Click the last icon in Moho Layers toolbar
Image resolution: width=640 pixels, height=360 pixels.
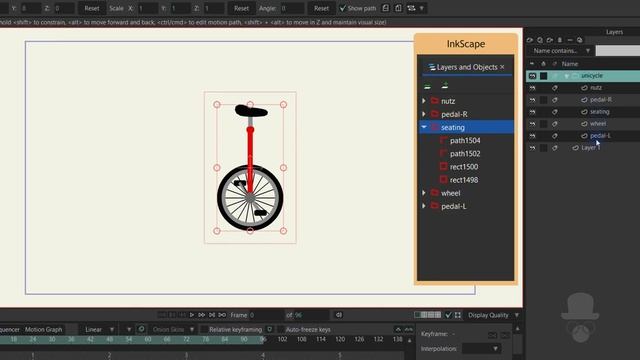coord(580,40)
